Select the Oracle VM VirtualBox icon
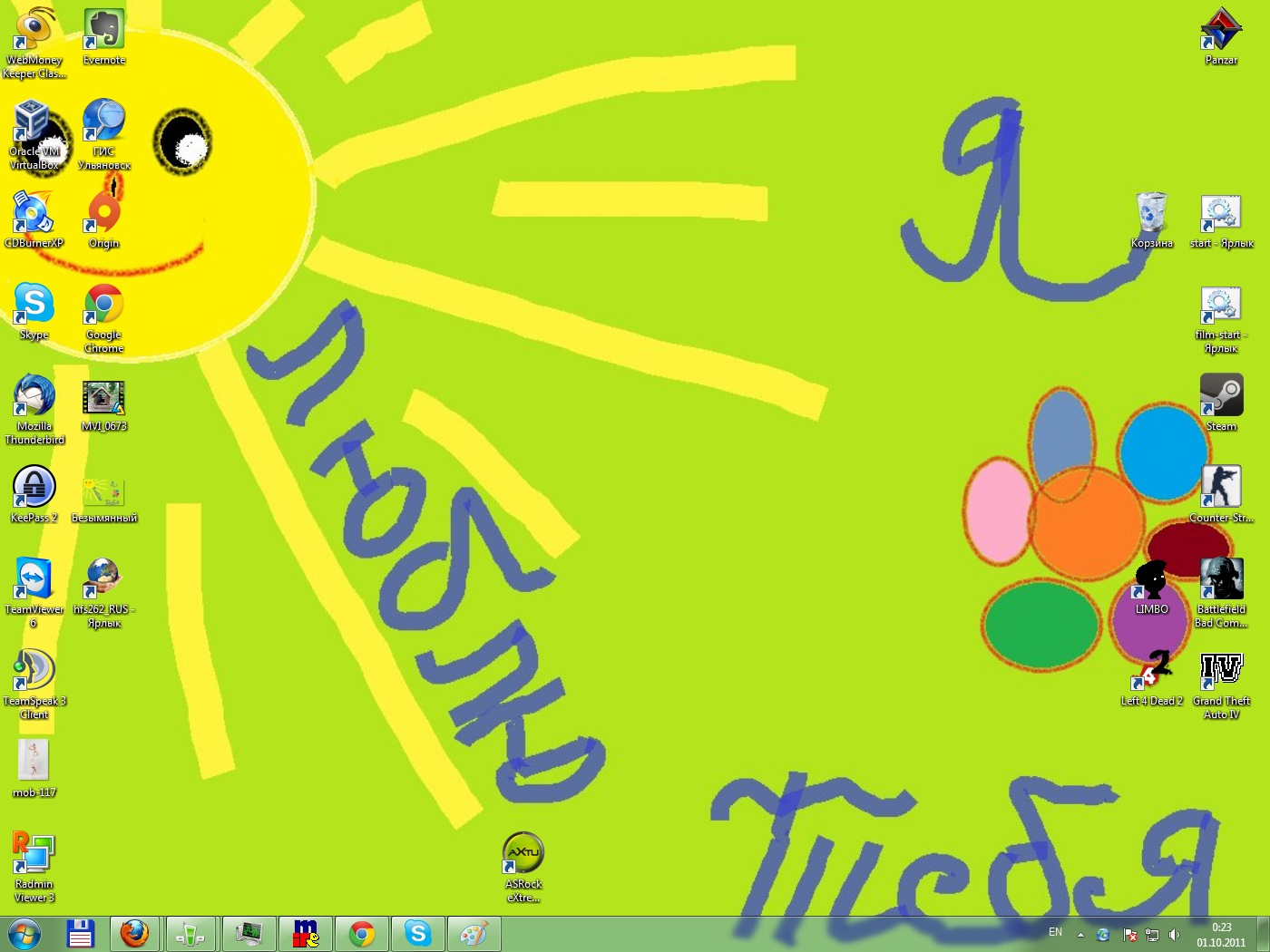The width and height of the screenshot is (1270, 952). pyautogui.click(x=34, y=135)
